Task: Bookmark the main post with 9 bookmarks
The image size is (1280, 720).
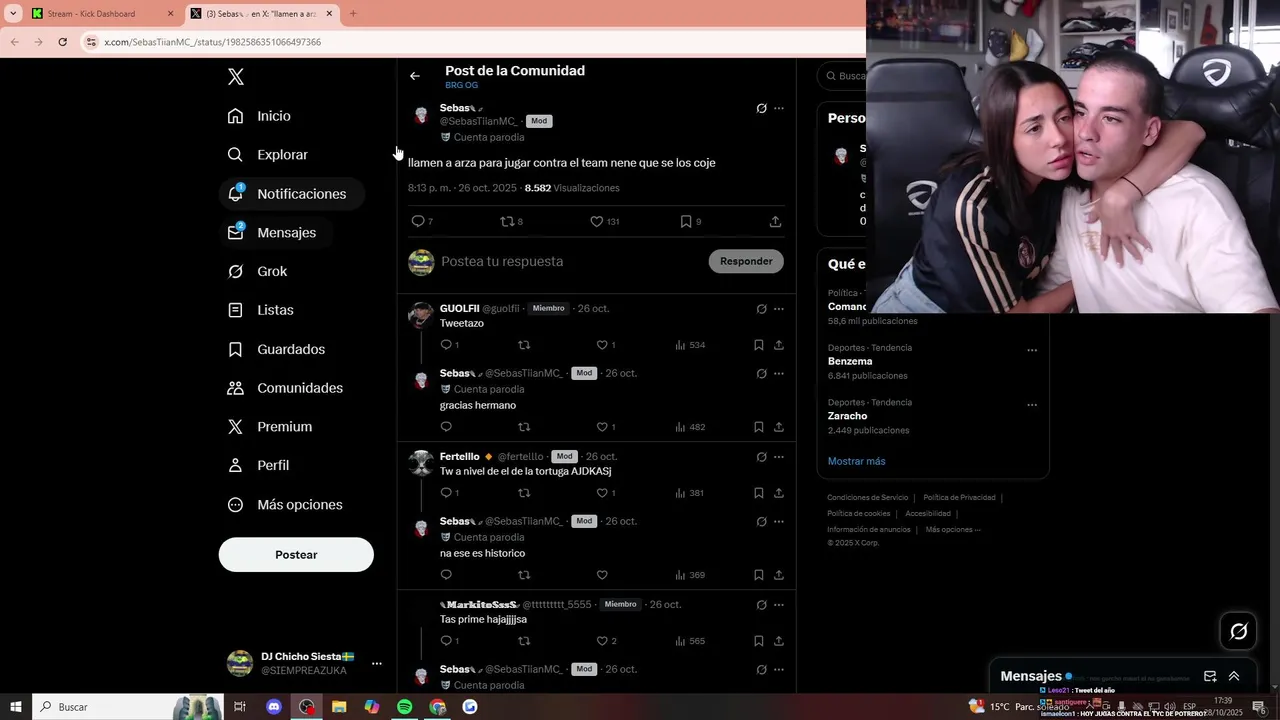Action: pos(686,221)
